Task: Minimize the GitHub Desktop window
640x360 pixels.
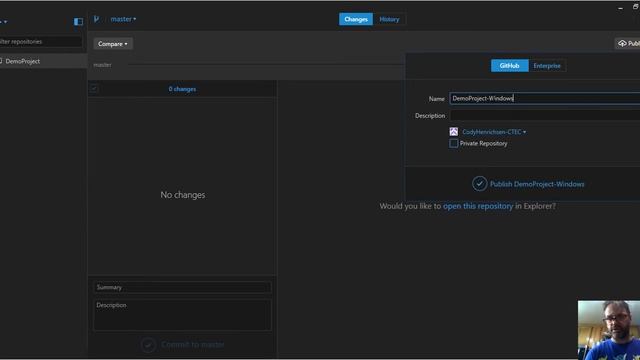Action: [x=620, y=8]
